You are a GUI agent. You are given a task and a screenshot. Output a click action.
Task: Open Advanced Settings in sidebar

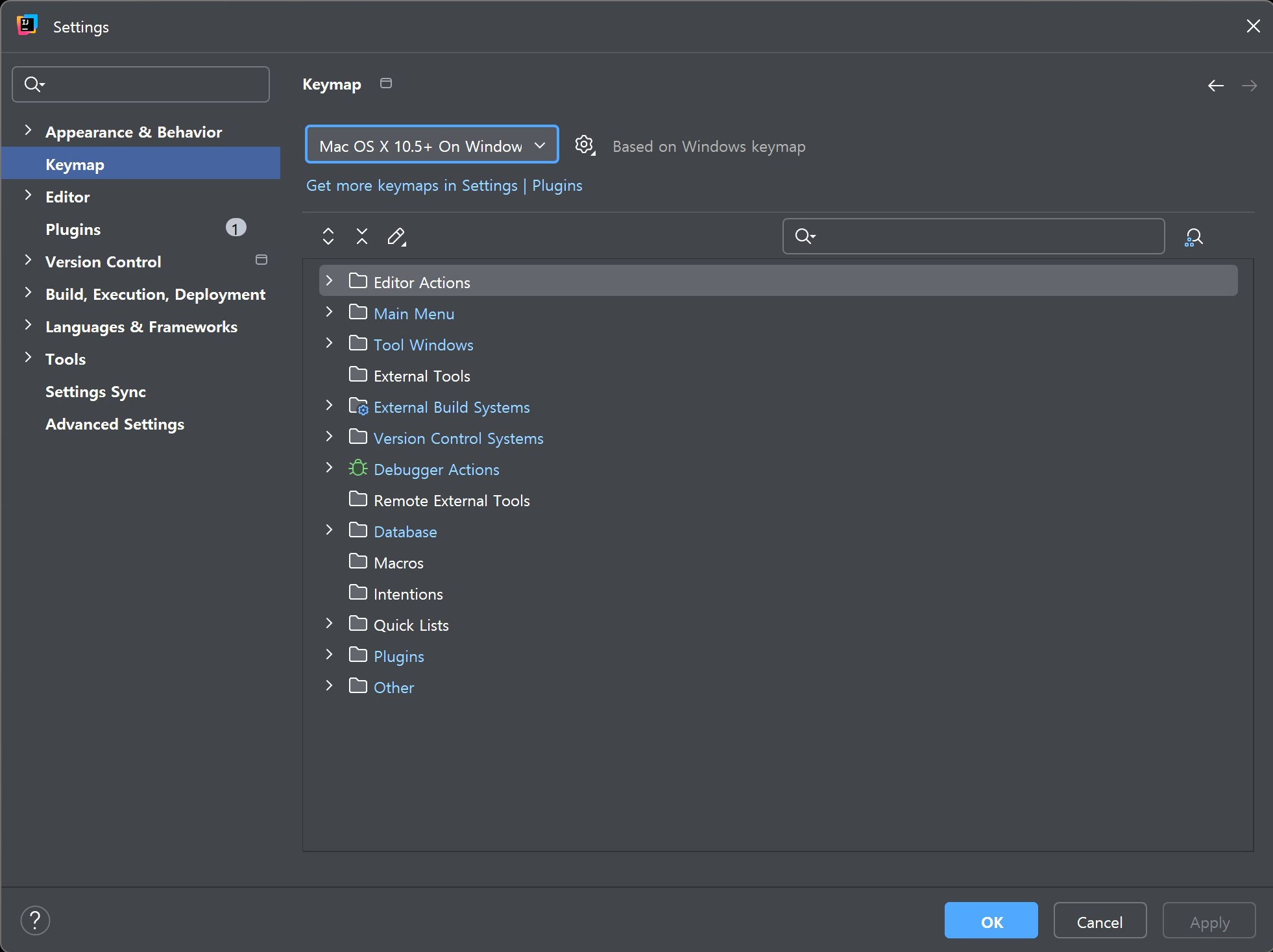click(114, 424)
